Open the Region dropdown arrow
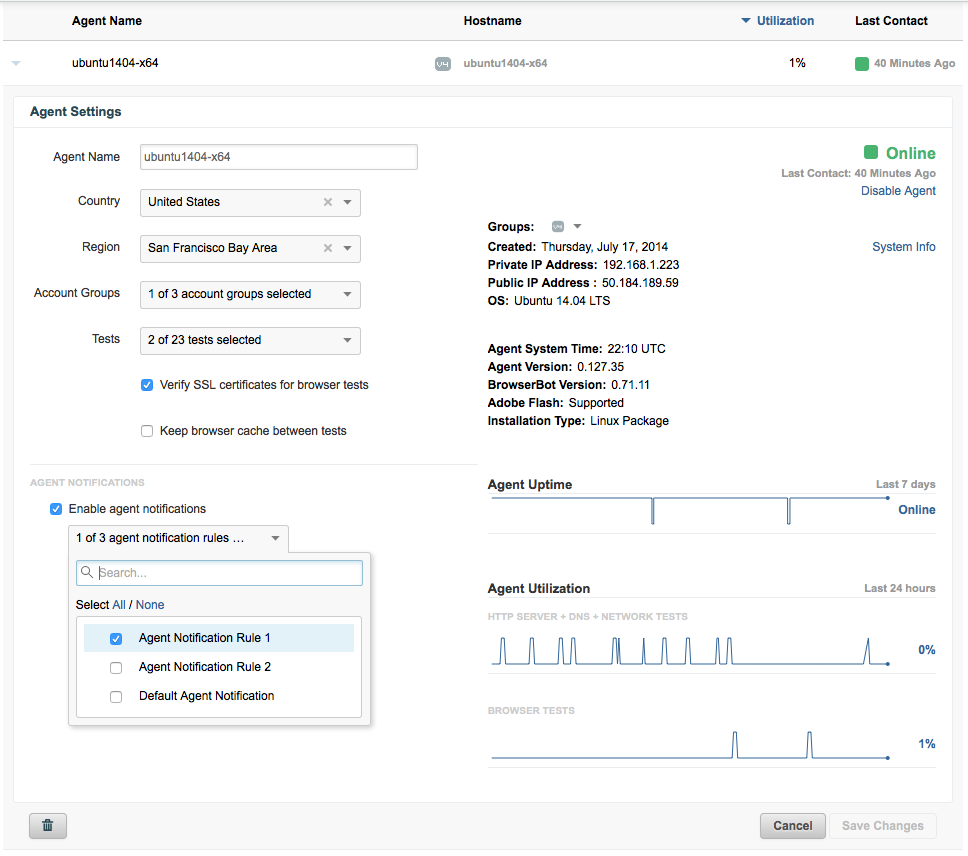968x856 pixels. coord(348,248)
